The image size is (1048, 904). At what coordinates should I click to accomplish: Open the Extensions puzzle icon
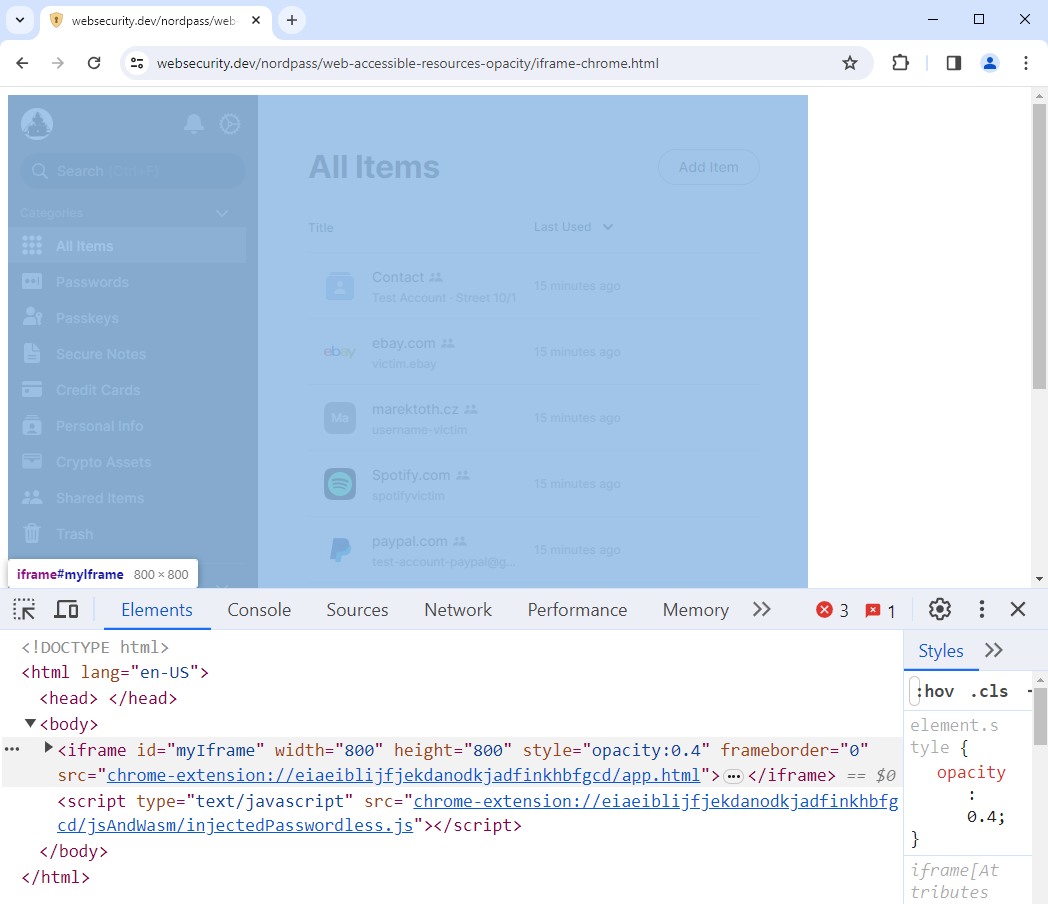coord(900,63)
